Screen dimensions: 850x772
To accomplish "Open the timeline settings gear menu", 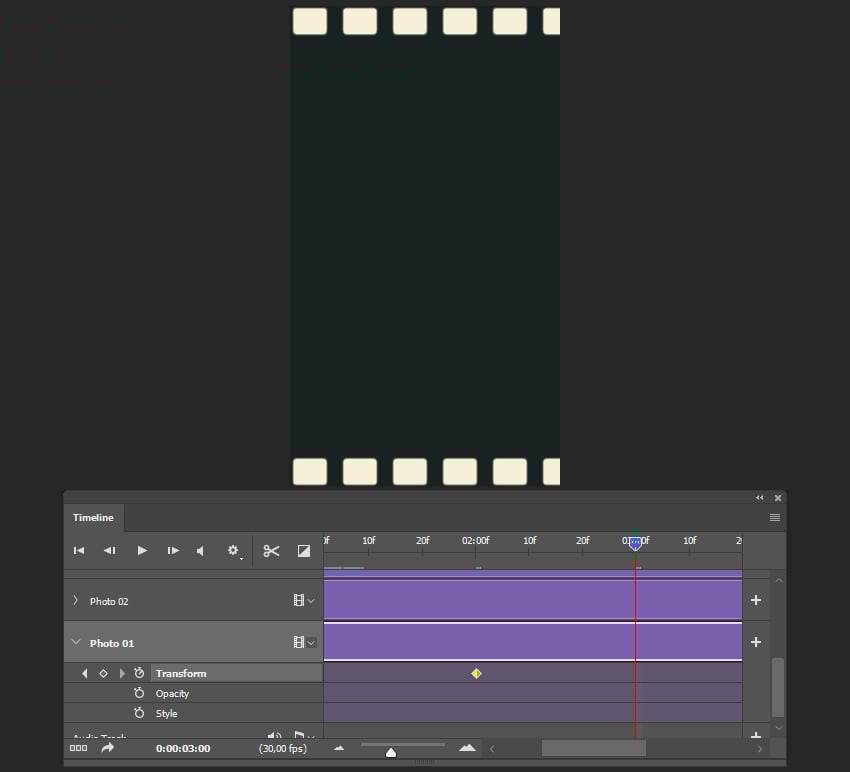I will tap(233, 550).
